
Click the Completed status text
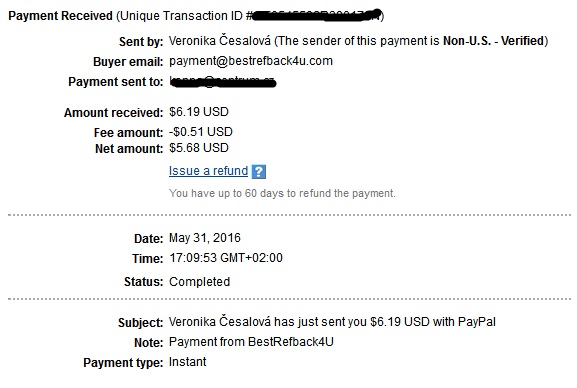[x=199, y=282]
